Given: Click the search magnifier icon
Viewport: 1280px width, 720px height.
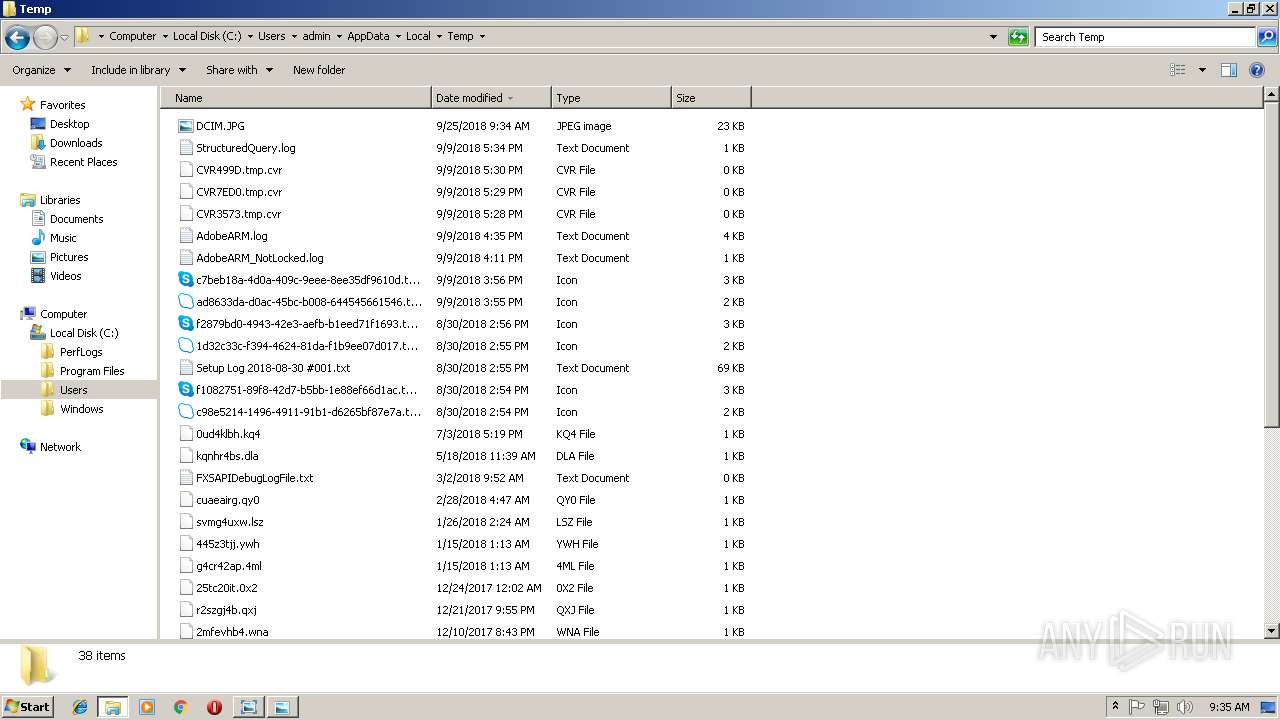Looking at the screenshot, I should (x=1266, y=37).
